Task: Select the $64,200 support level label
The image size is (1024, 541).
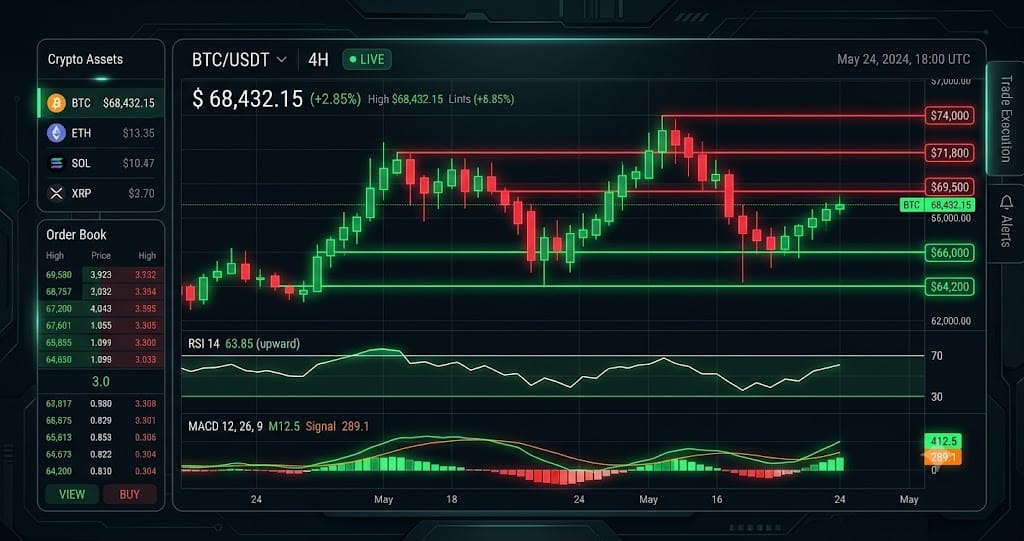Action: coord(950,286)
